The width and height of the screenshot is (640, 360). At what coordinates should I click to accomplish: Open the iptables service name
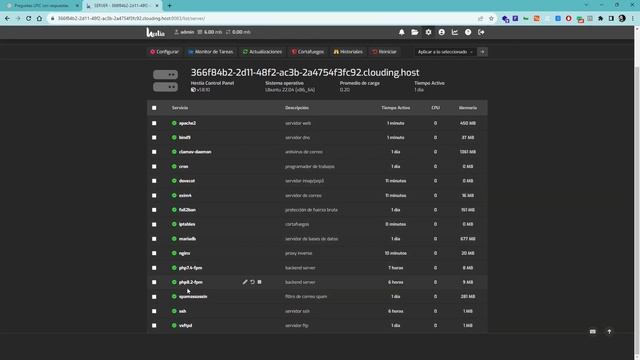pyautogui.click(x=187, y=224)
